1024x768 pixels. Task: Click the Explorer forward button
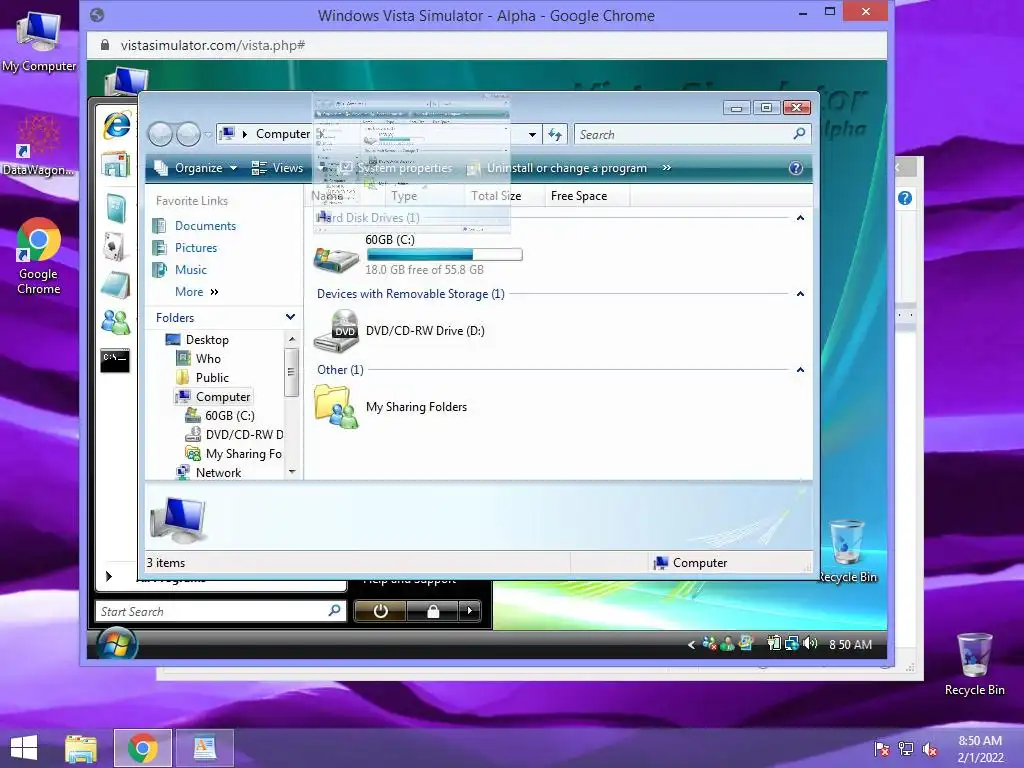[x=188, y=135]
